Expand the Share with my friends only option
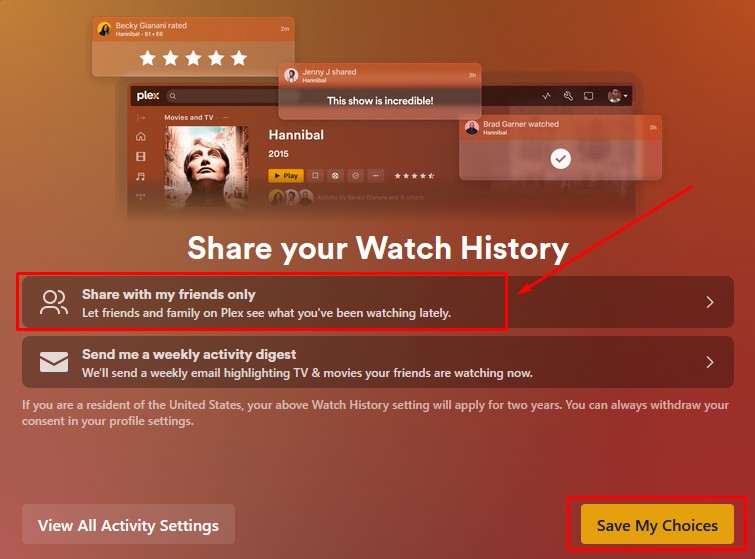Image resolution: width=755 pixels, height=559 pixels. (x=710, y=302)
